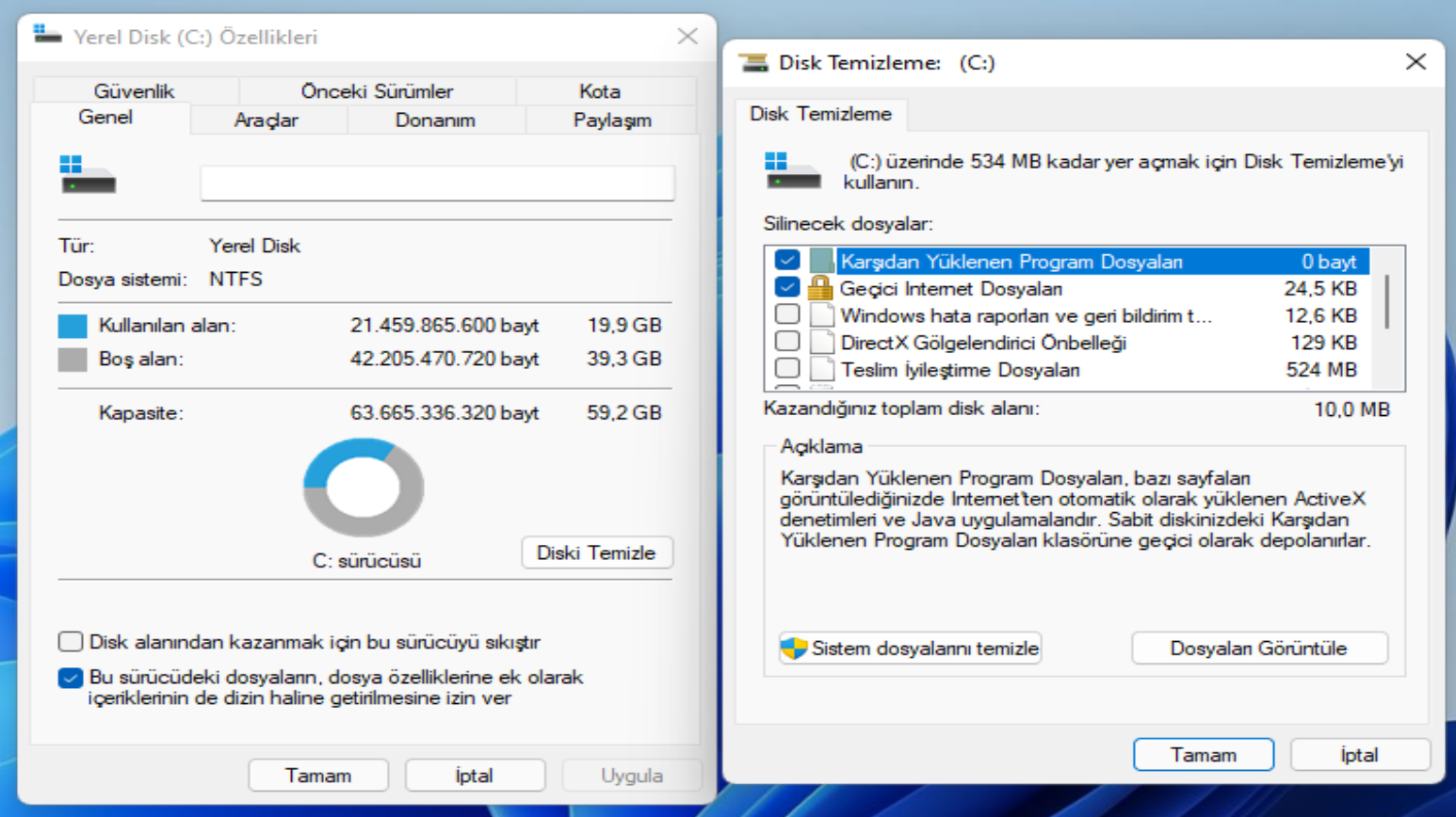Open the Güvenlik tab
Image resolution: width=1456 pixels, height=817 pixels.
pos(135,90)
